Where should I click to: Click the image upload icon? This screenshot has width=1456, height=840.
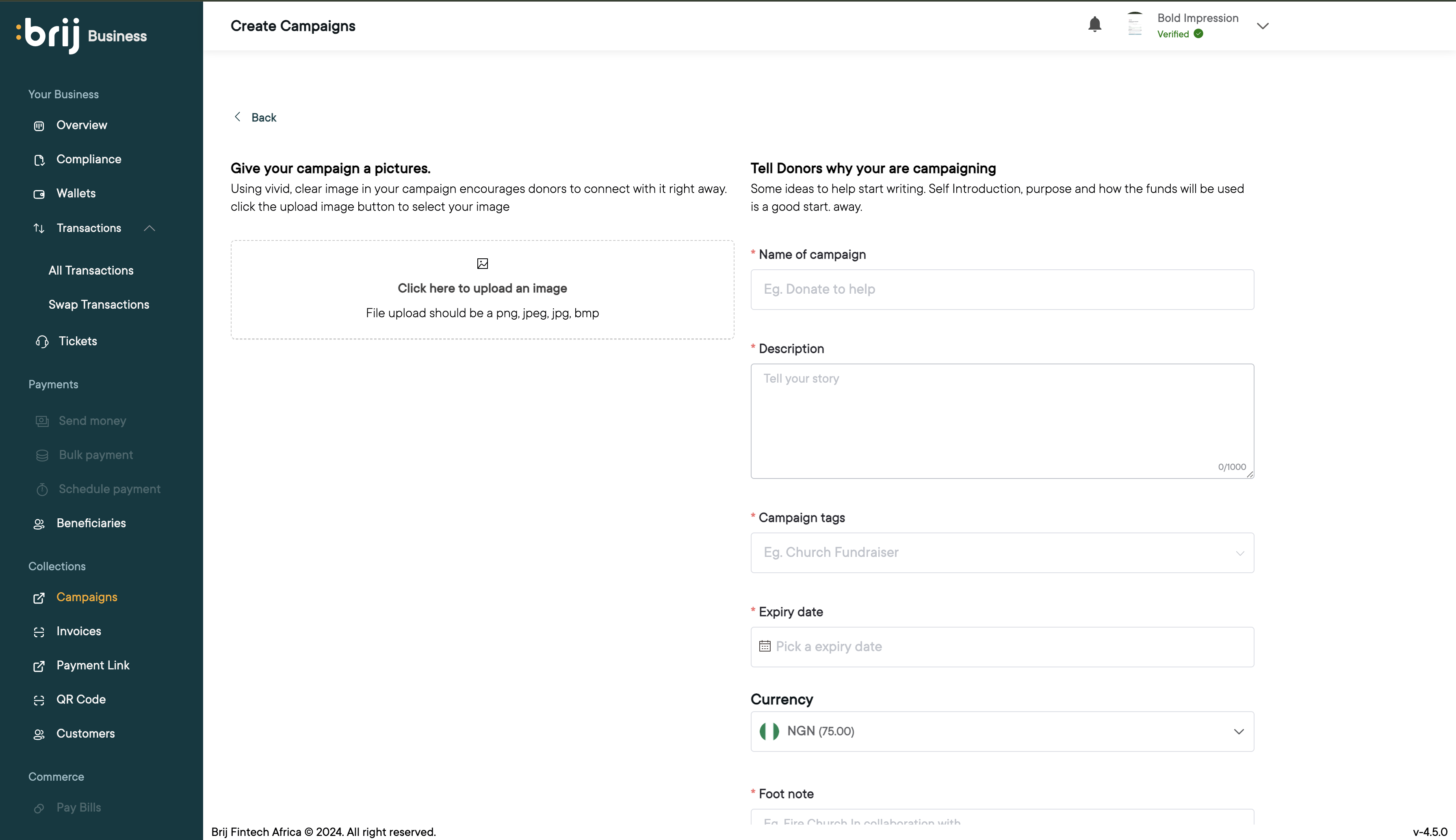(482, 264)
